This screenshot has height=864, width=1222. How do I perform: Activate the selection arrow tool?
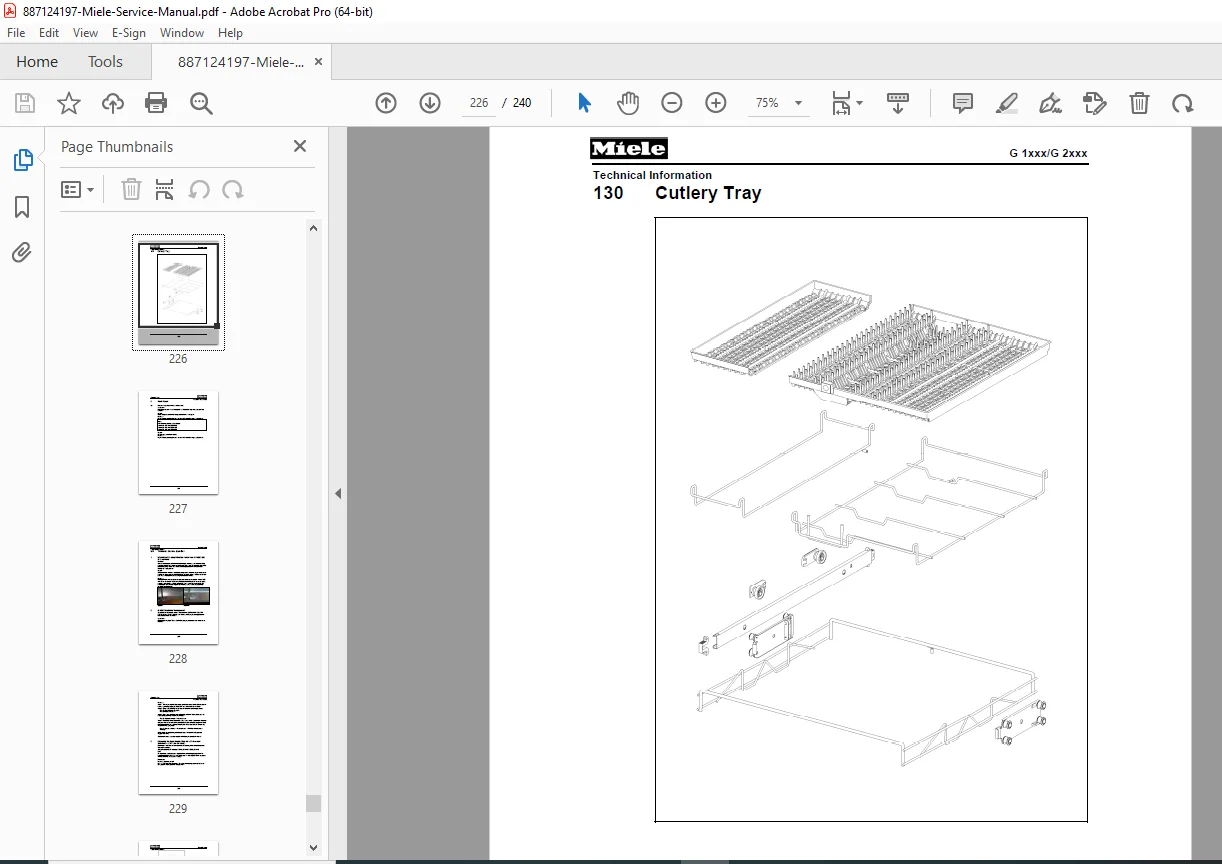click(x=585, y=103)
